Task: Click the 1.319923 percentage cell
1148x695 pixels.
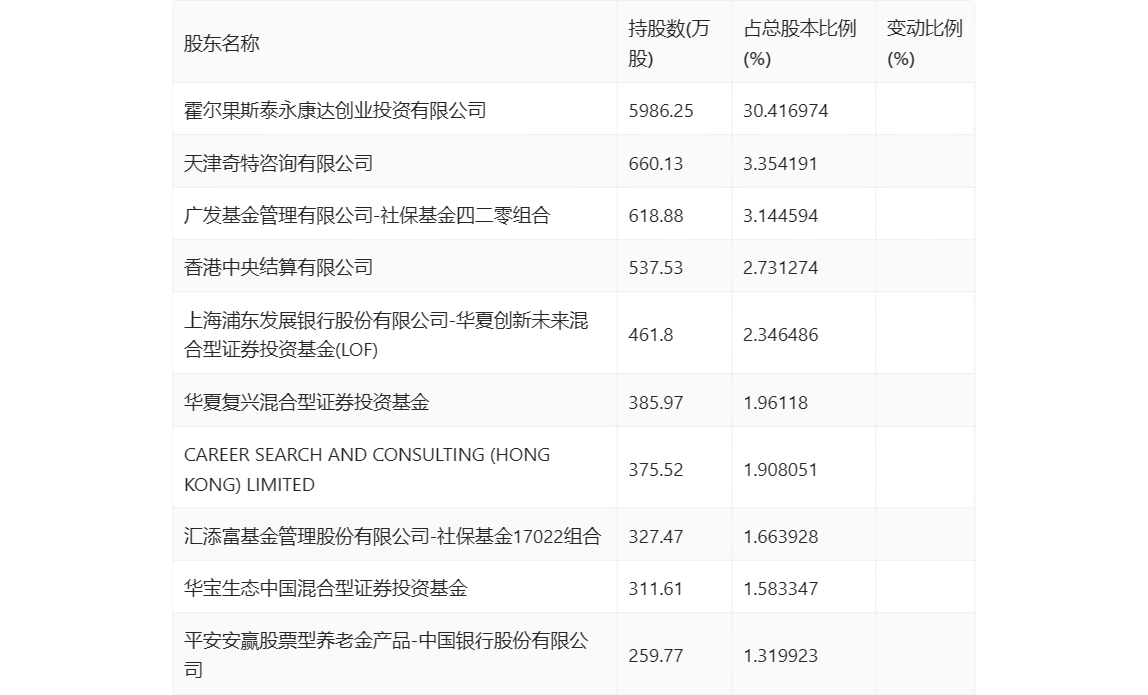Action: 781,656
